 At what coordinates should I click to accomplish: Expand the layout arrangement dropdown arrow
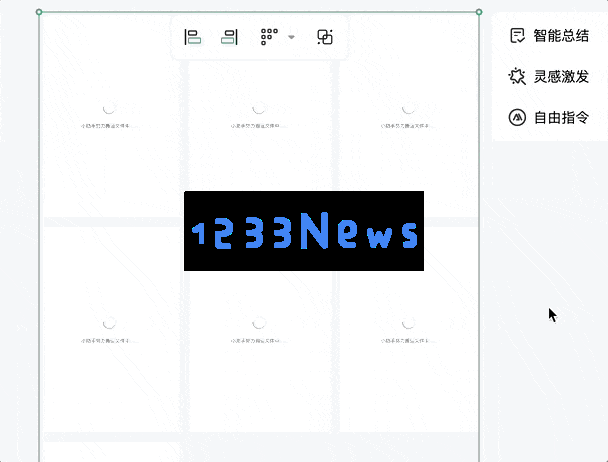[292, 37]
